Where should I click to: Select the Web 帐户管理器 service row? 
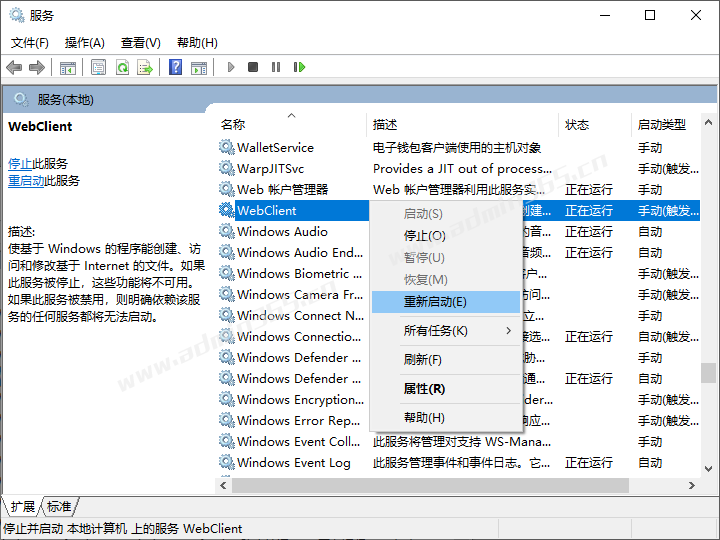tap(459, 190)
